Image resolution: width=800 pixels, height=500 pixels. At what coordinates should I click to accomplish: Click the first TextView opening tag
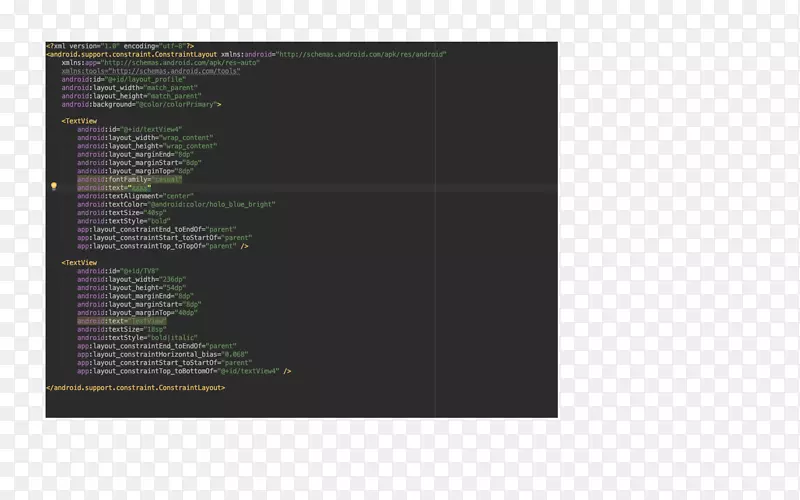click(80, 121)
